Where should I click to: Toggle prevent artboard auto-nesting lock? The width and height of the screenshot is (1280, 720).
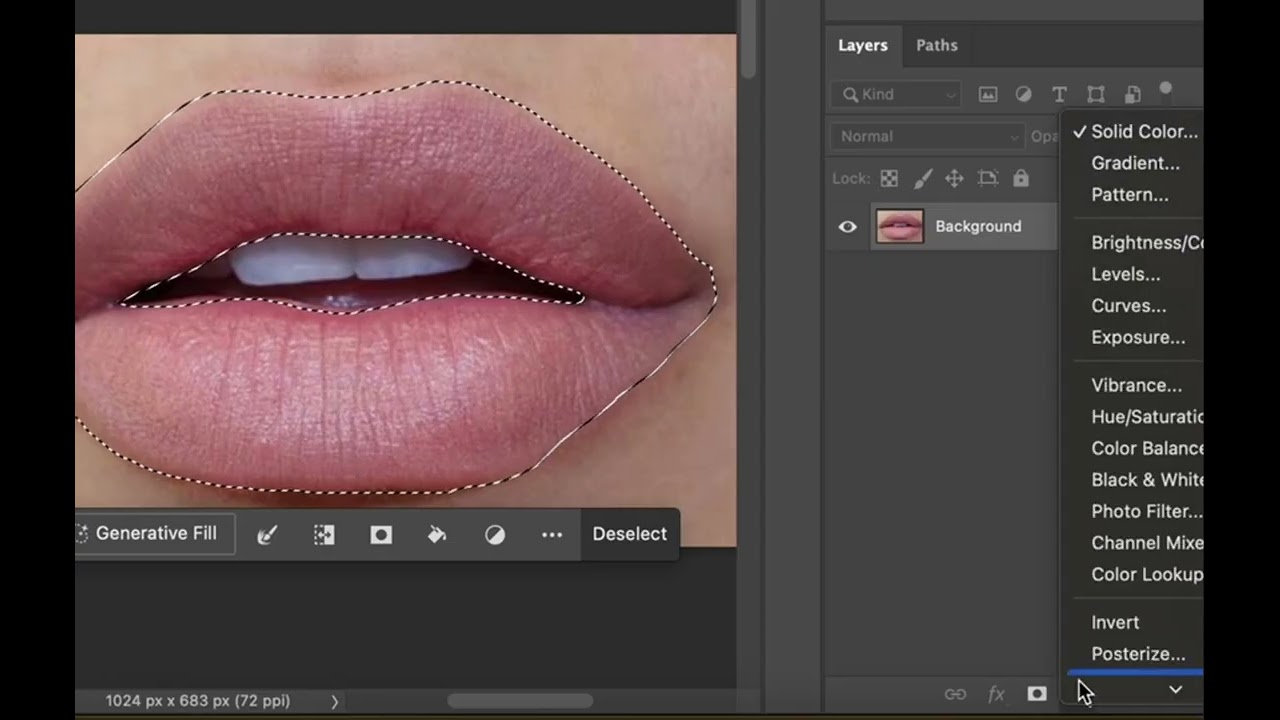click(x=988, y=179)
